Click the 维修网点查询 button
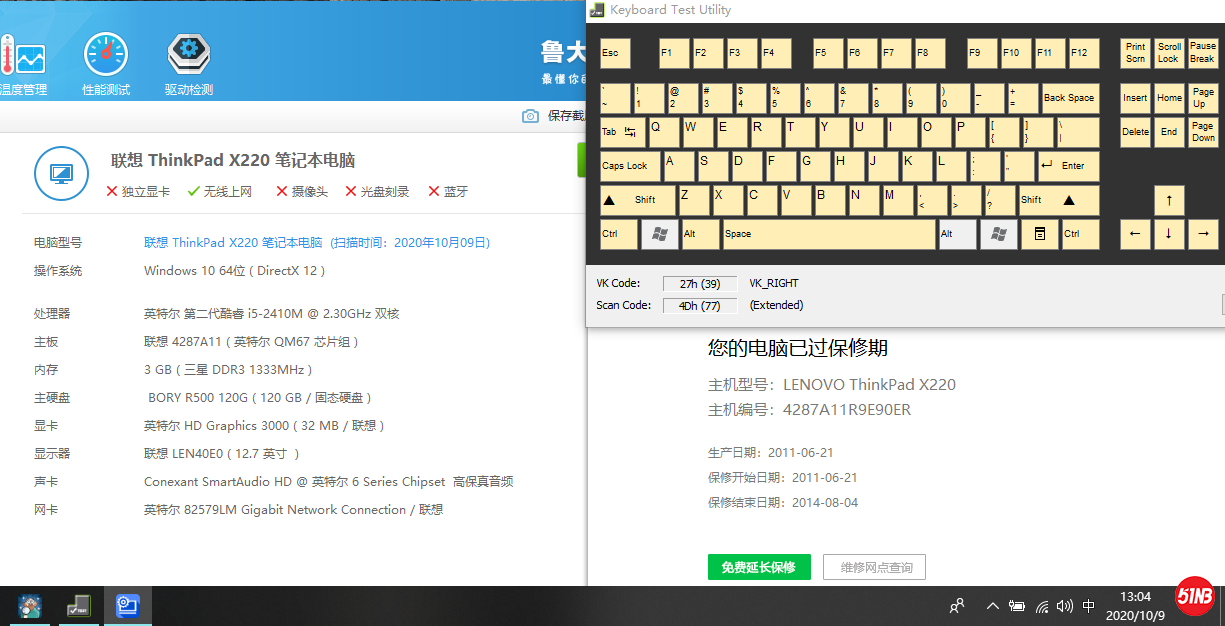The width and height of the screenshot is (1225, 626). [x=875, y=567]
